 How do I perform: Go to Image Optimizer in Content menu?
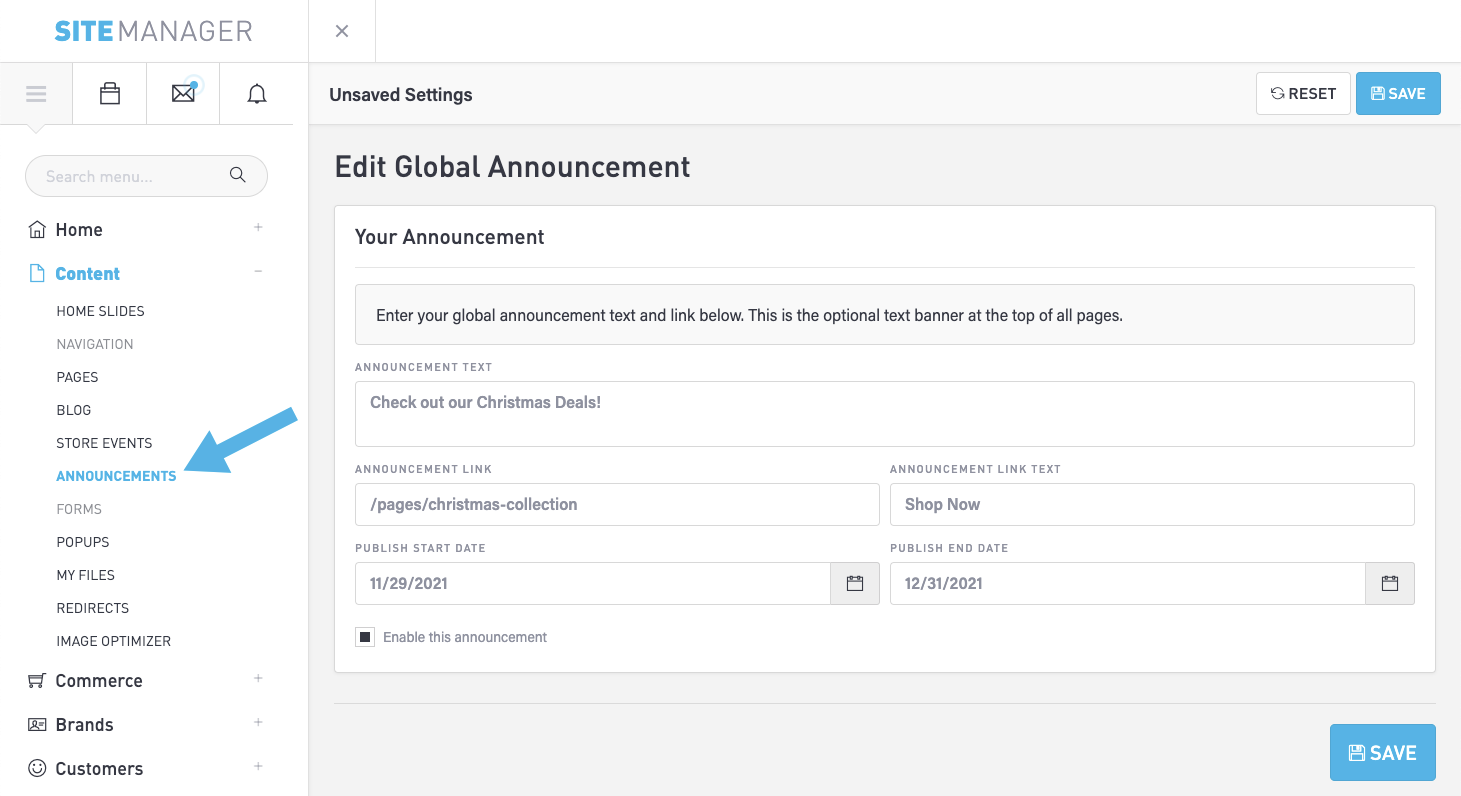(x=113, y=641)
